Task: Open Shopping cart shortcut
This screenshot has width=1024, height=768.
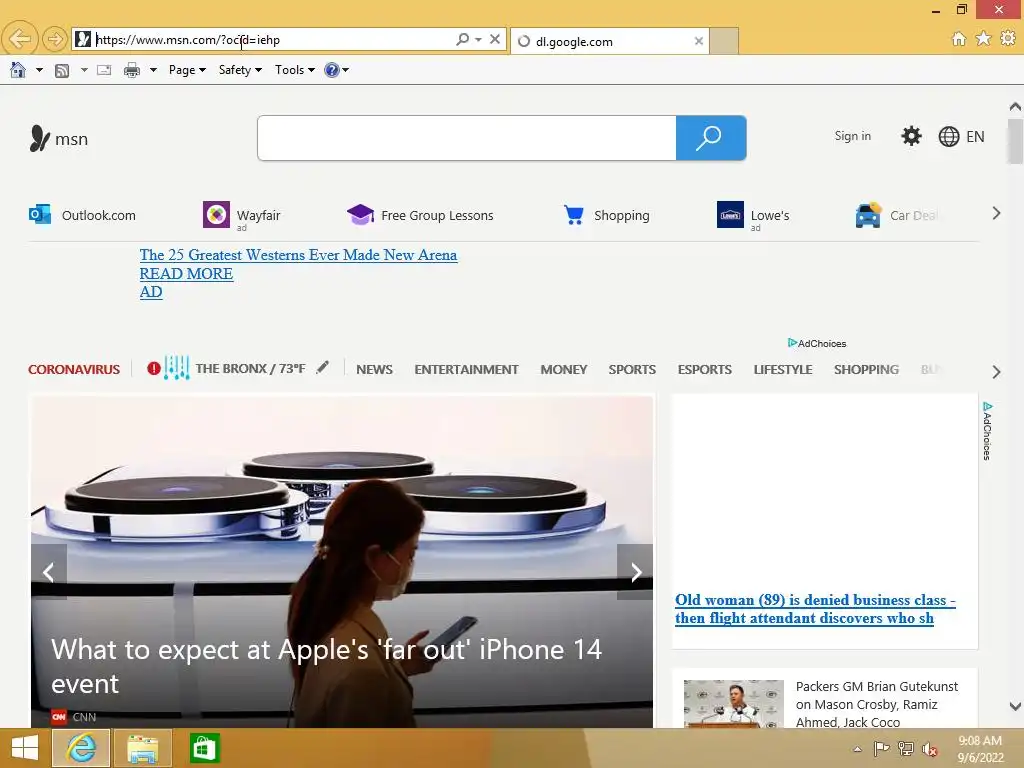Action: coord(606,215)
